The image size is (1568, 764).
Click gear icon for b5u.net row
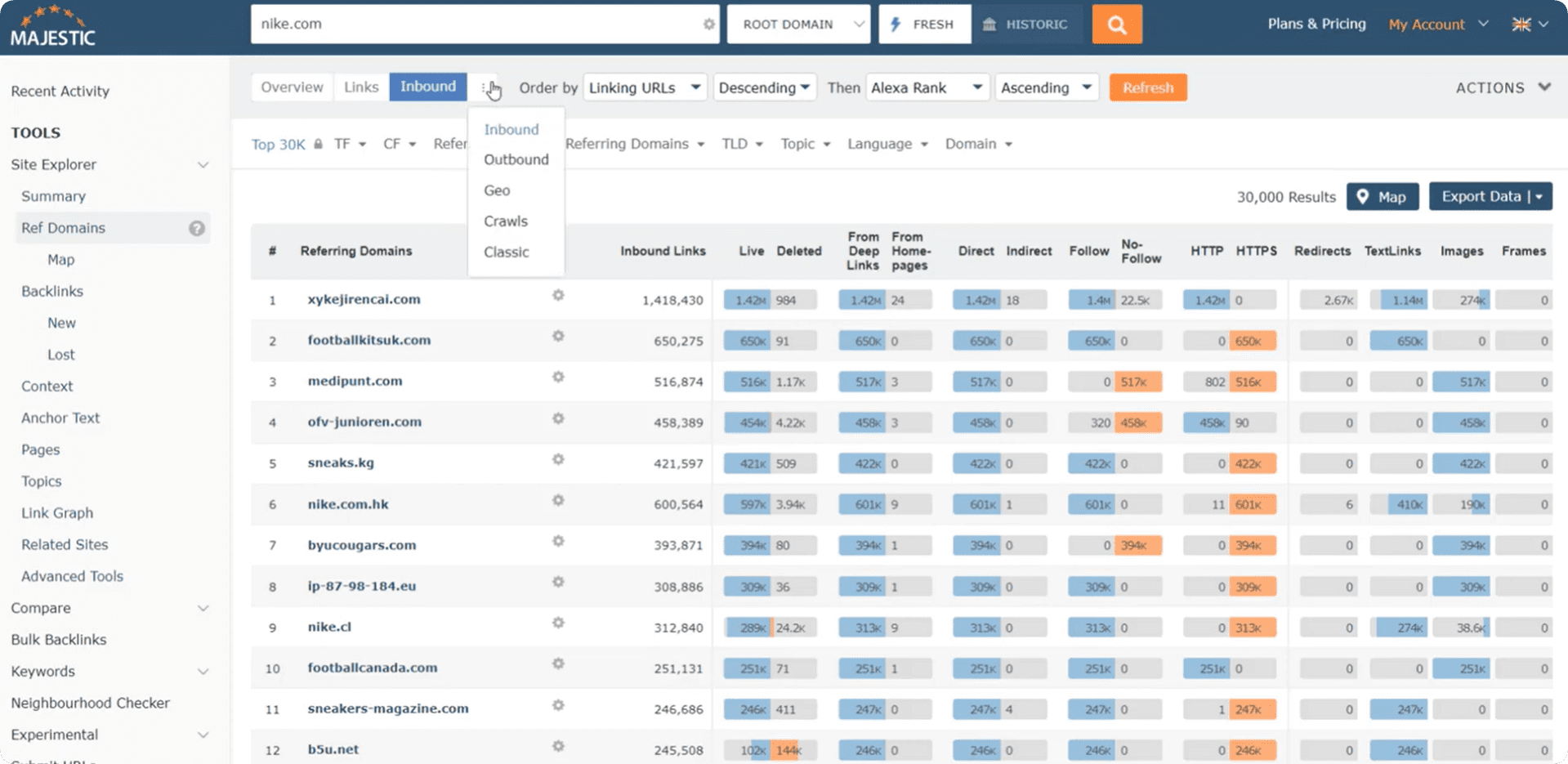[558, 746]
